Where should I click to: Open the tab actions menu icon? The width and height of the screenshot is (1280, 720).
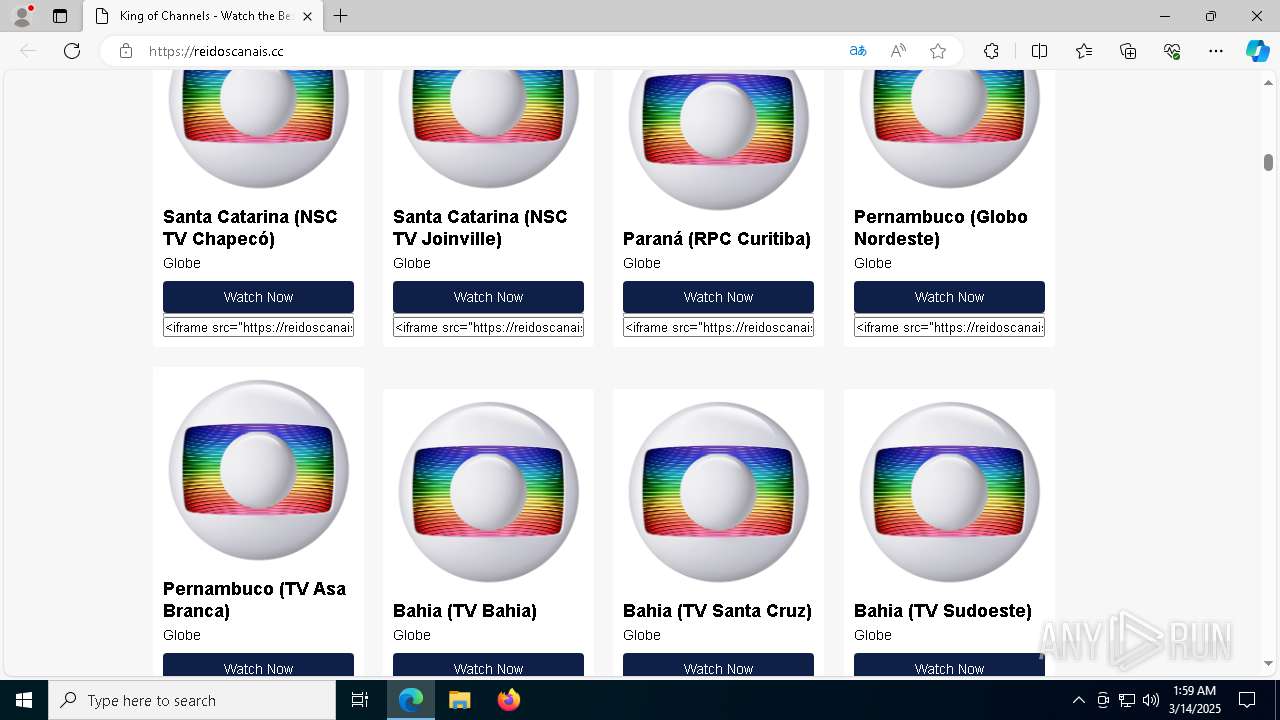(60, 16)
